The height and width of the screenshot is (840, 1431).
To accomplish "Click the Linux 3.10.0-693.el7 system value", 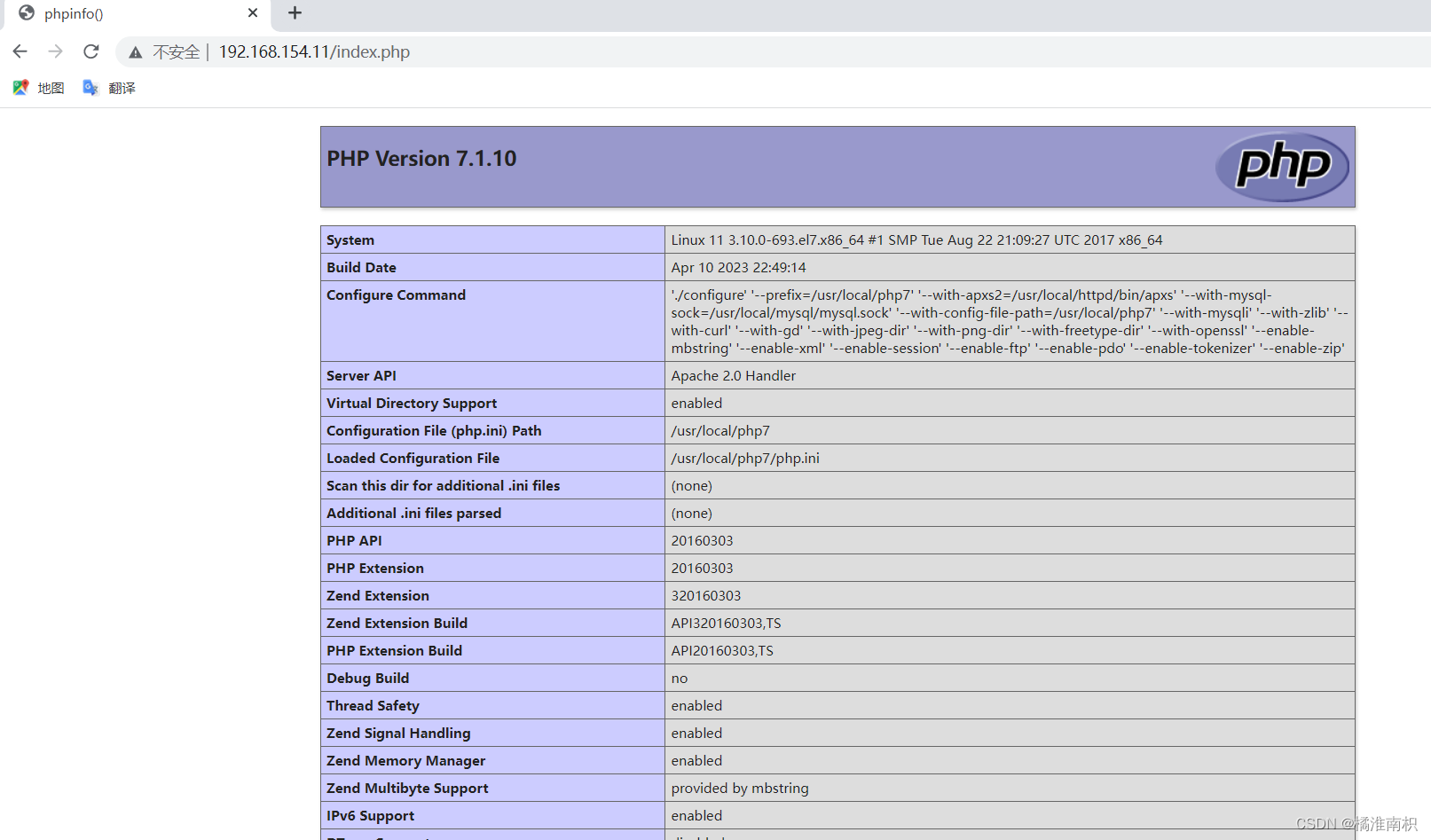I will (x=916, y=240).
